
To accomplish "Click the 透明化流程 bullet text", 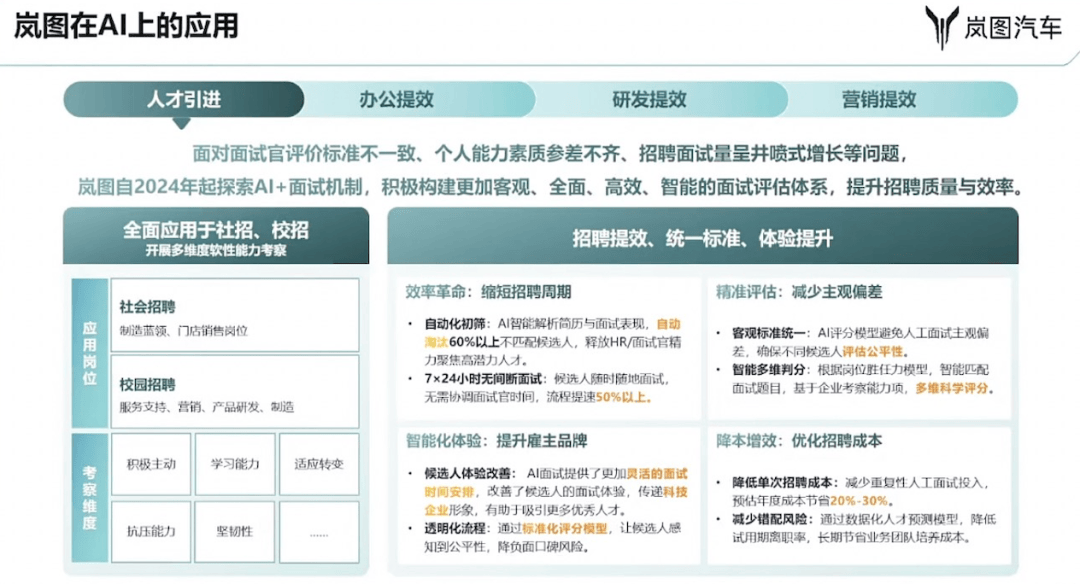I will point(455,528).
